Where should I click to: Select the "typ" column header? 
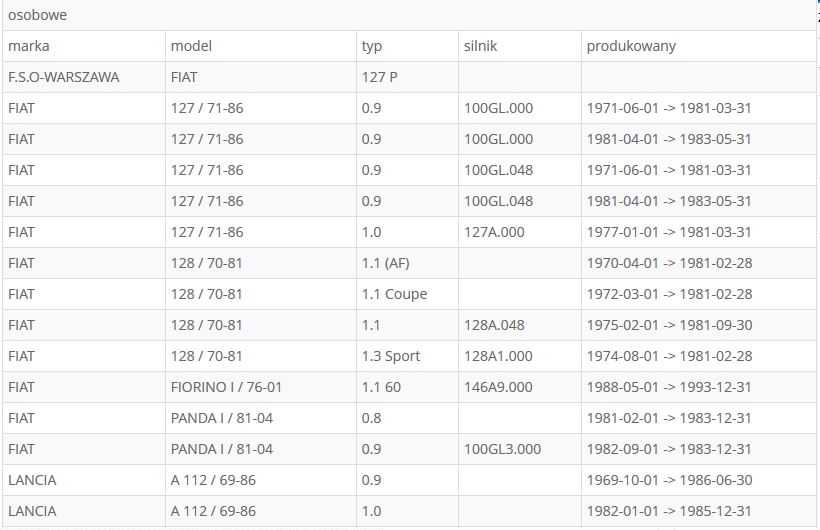(x=372, y=46)
